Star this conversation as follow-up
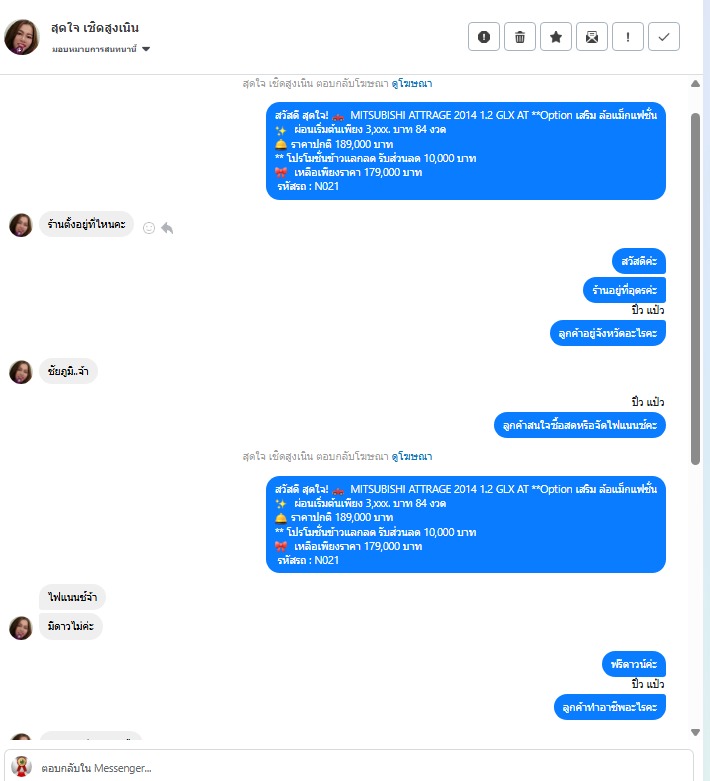710x781 pixels. 556,37
